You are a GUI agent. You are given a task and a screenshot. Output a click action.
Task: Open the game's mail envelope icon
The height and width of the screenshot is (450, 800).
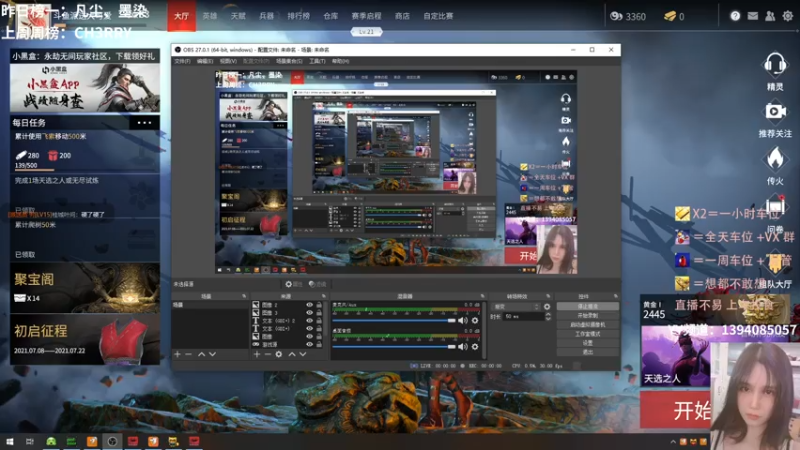coord(753,16)
